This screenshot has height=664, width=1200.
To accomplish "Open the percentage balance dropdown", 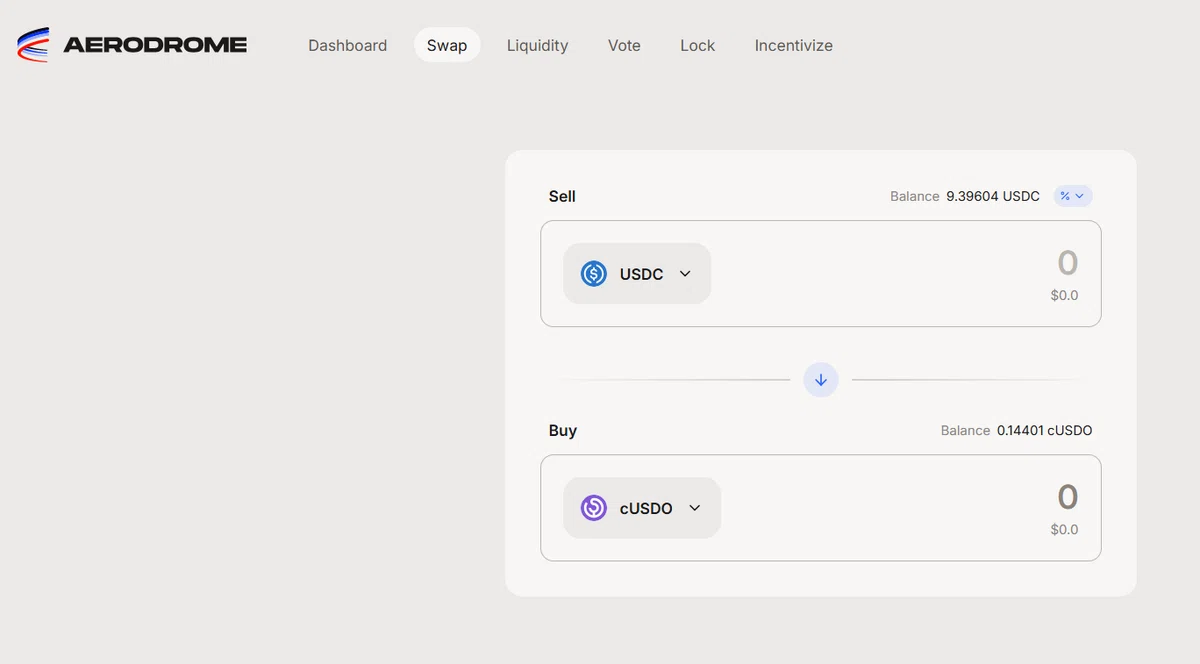I will [x=1072, y=196].
